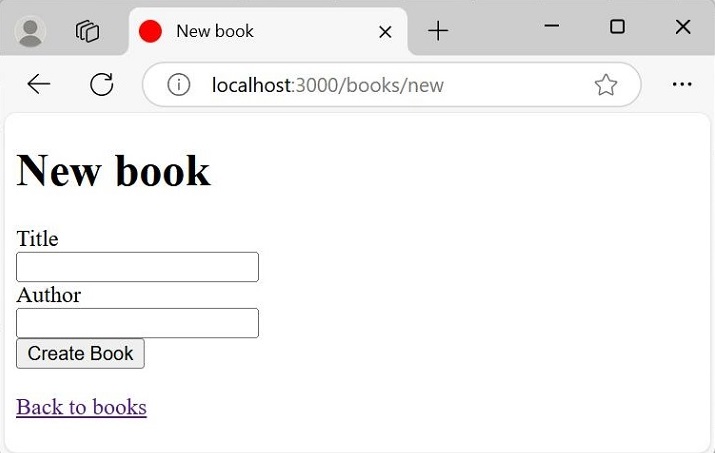Click the localhost:3000/books/new address bar
This screenshot has width=715, height=453.
(380, 85)
